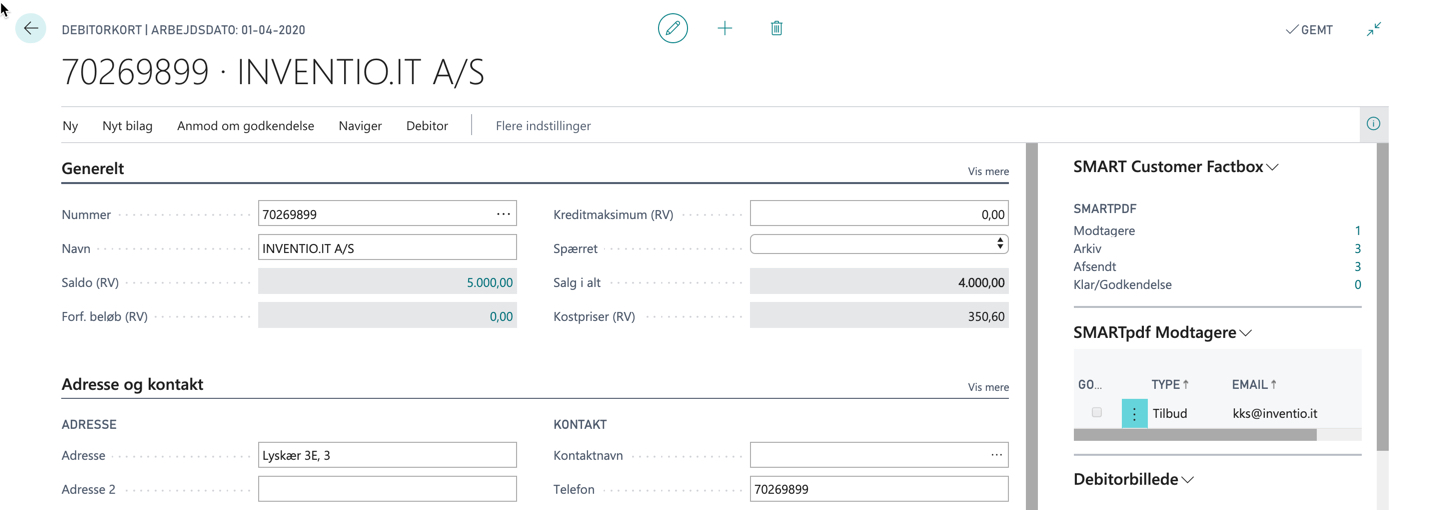Click the kks@inventio.it email cell
The height and width of the screenshot is (510, 1450).
[x=1274, y=413]
